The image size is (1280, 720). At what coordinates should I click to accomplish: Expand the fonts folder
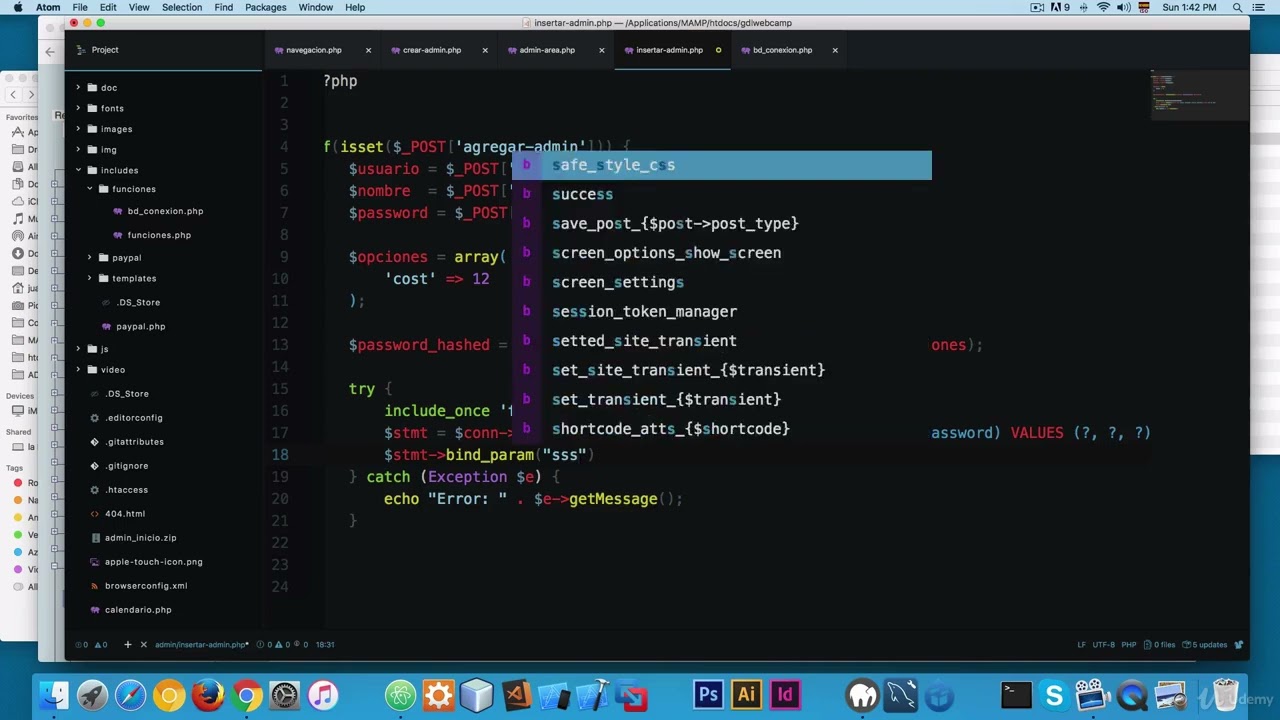click(78, 108)
